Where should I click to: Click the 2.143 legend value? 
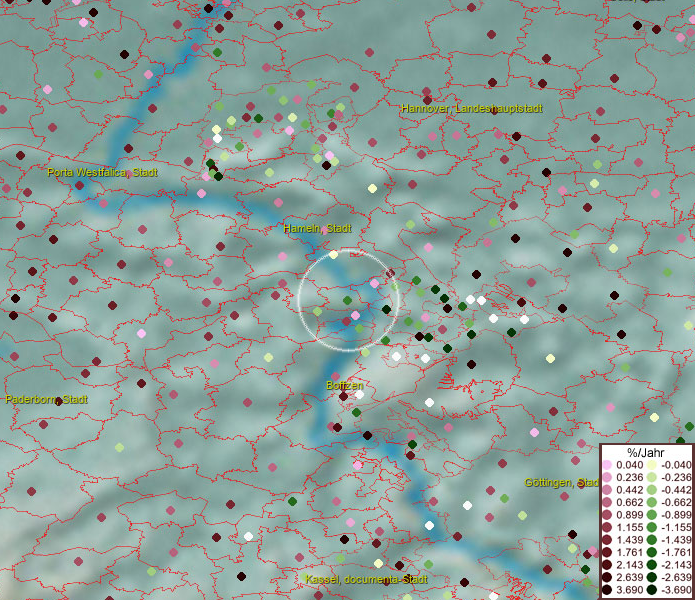[629, 565]
